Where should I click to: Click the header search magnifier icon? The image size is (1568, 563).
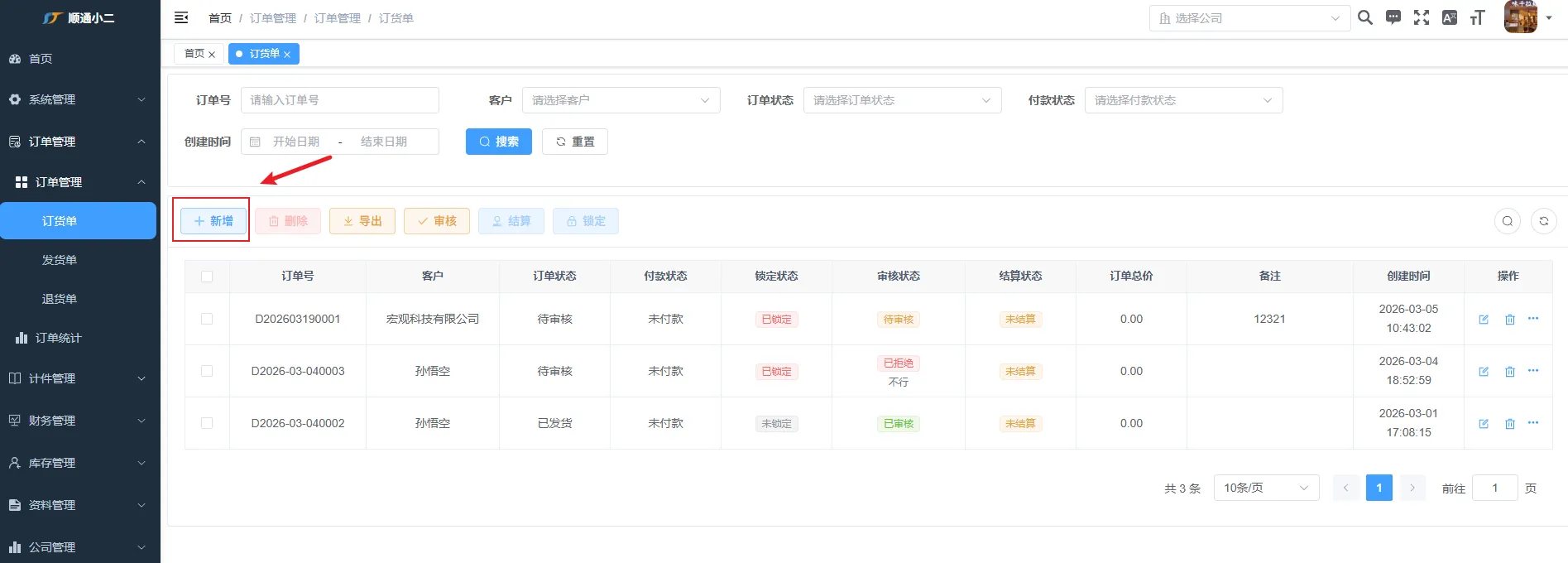tap(1365, 17)
